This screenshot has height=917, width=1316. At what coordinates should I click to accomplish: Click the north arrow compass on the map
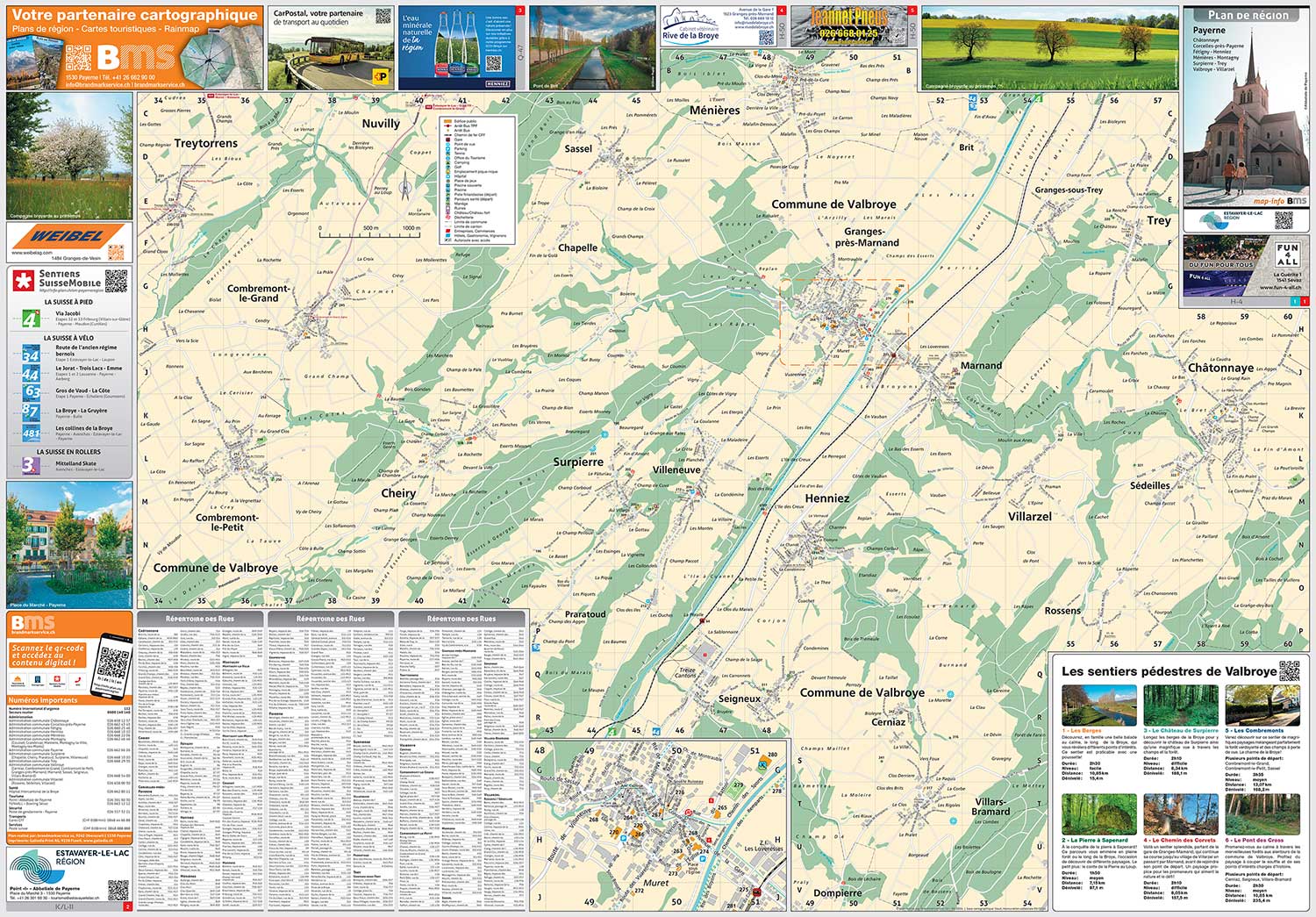click(x=405, y=187)
